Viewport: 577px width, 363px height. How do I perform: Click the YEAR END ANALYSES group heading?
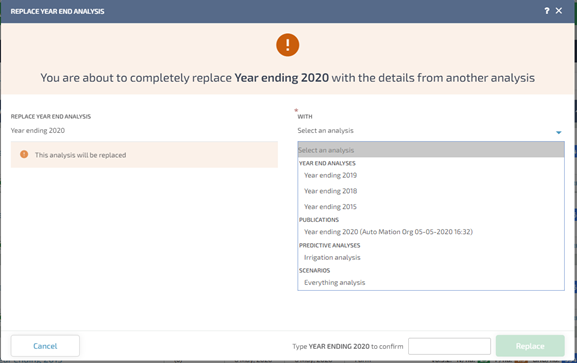click(327, 163)
